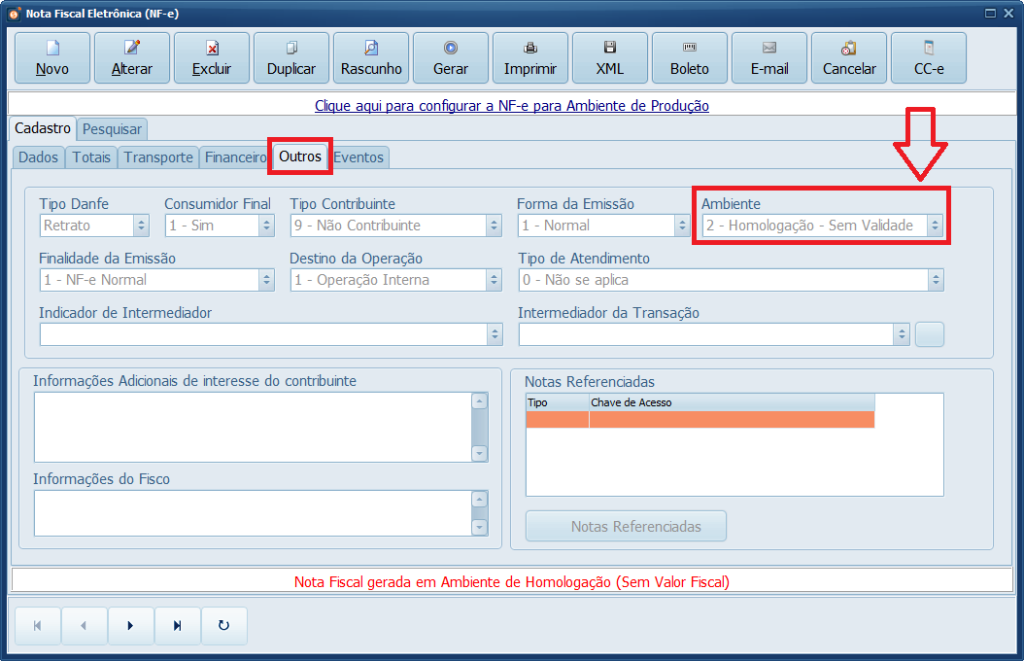Generate the NF-e with Gerar
1024x661 pixels.
tap(451, 58)
